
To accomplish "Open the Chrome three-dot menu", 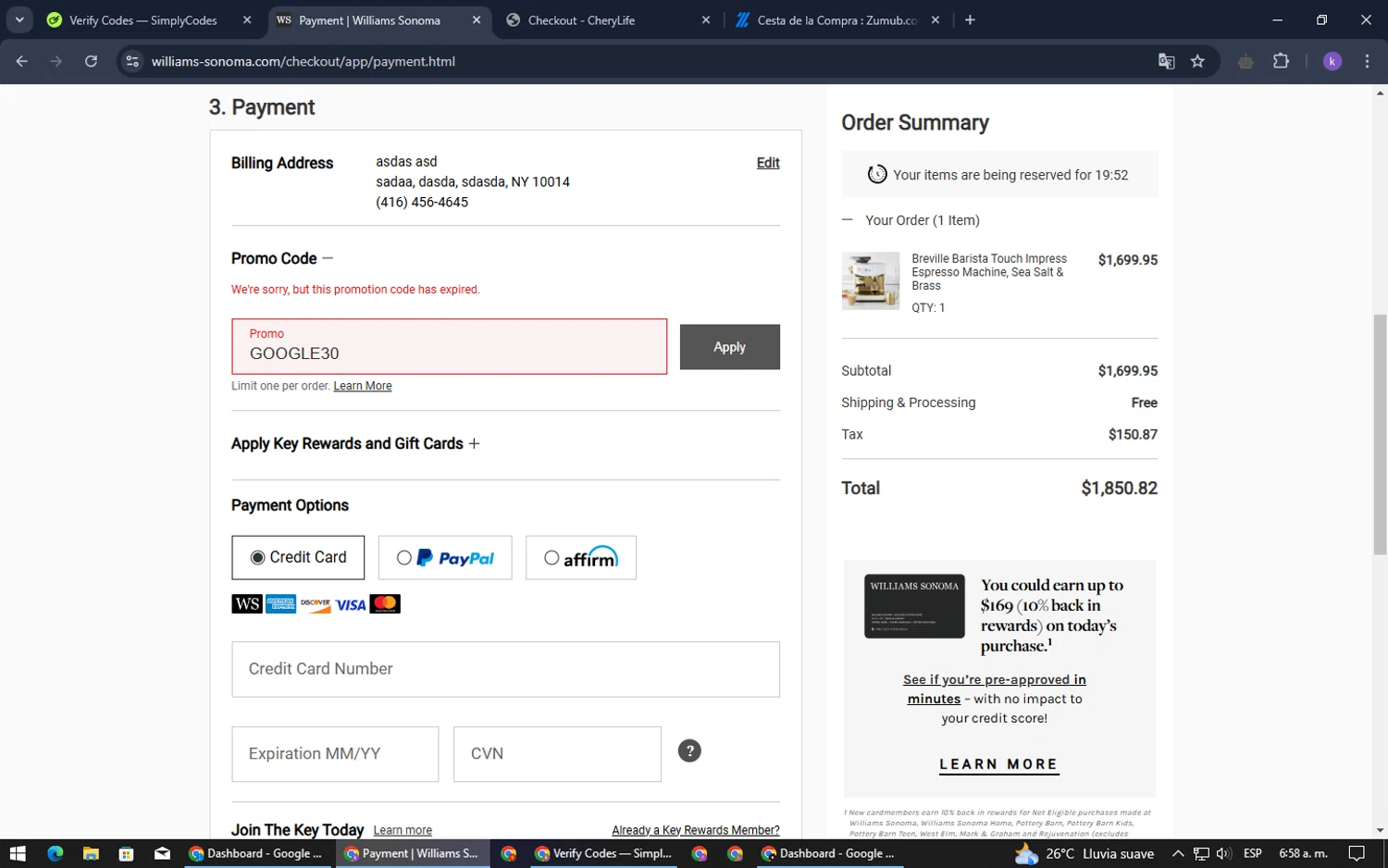I will [1367, 61].
